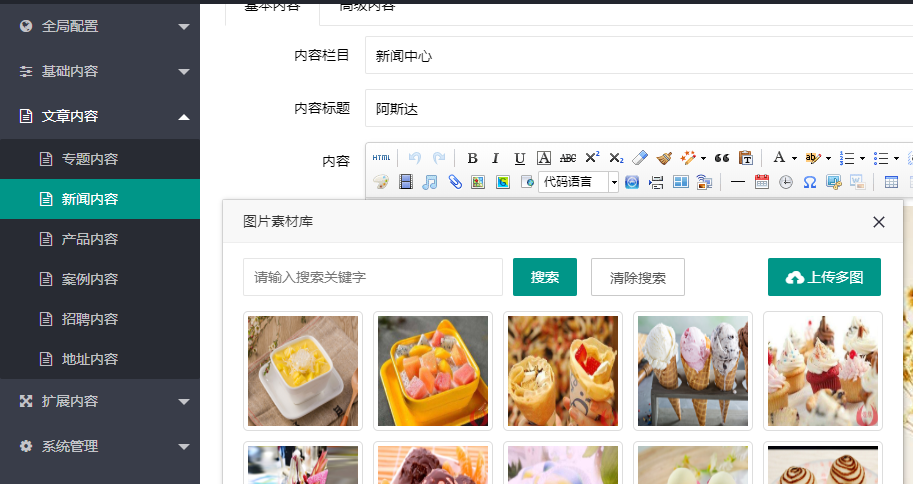The image size is (913, 484).
Task: Apply strikethrough formatting
Action: [x=568, y=158]
